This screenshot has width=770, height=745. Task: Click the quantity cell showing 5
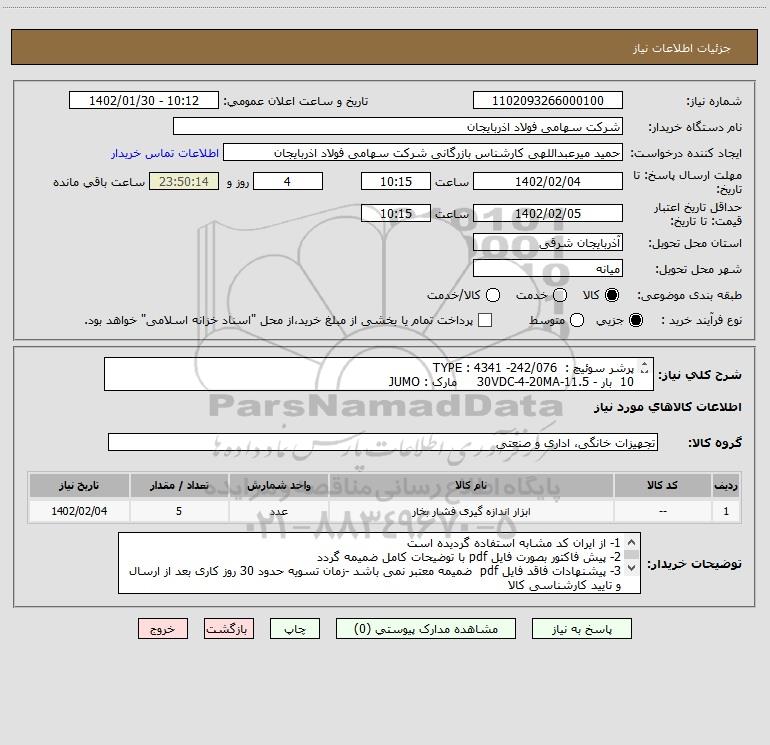click(x=179, y=511)
